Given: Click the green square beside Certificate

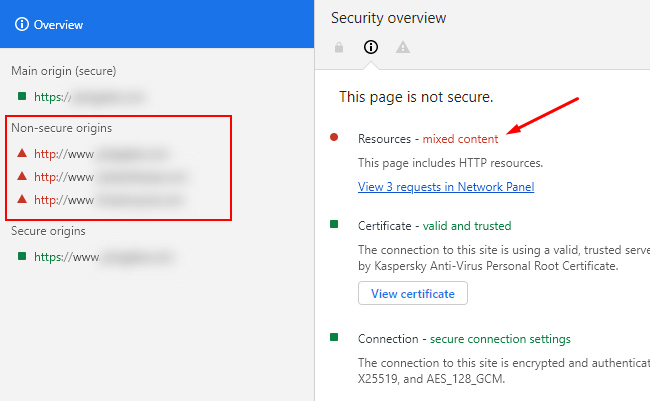Looking at the screenshot, I should pos(334,225).
